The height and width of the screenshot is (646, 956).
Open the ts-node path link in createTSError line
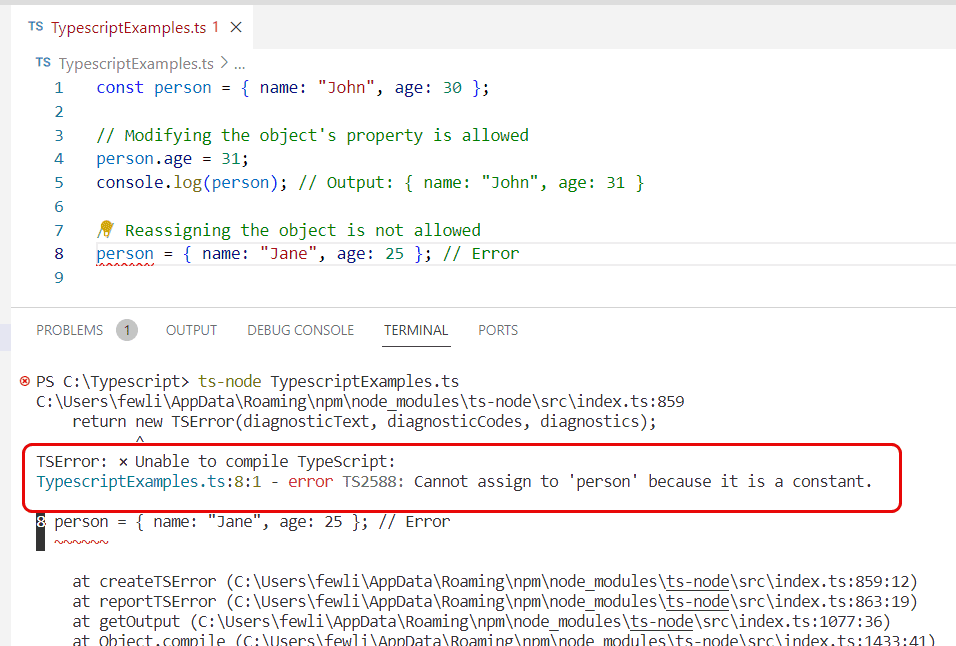click(697, 582)
